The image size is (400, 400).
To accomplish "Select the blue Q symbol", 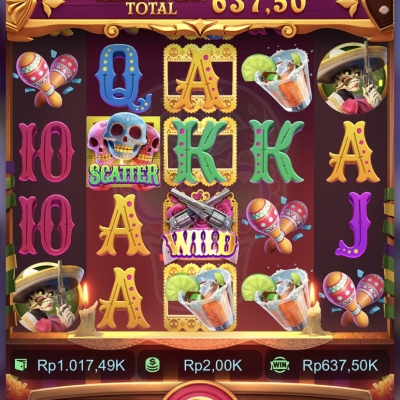I will click(123, 78).
